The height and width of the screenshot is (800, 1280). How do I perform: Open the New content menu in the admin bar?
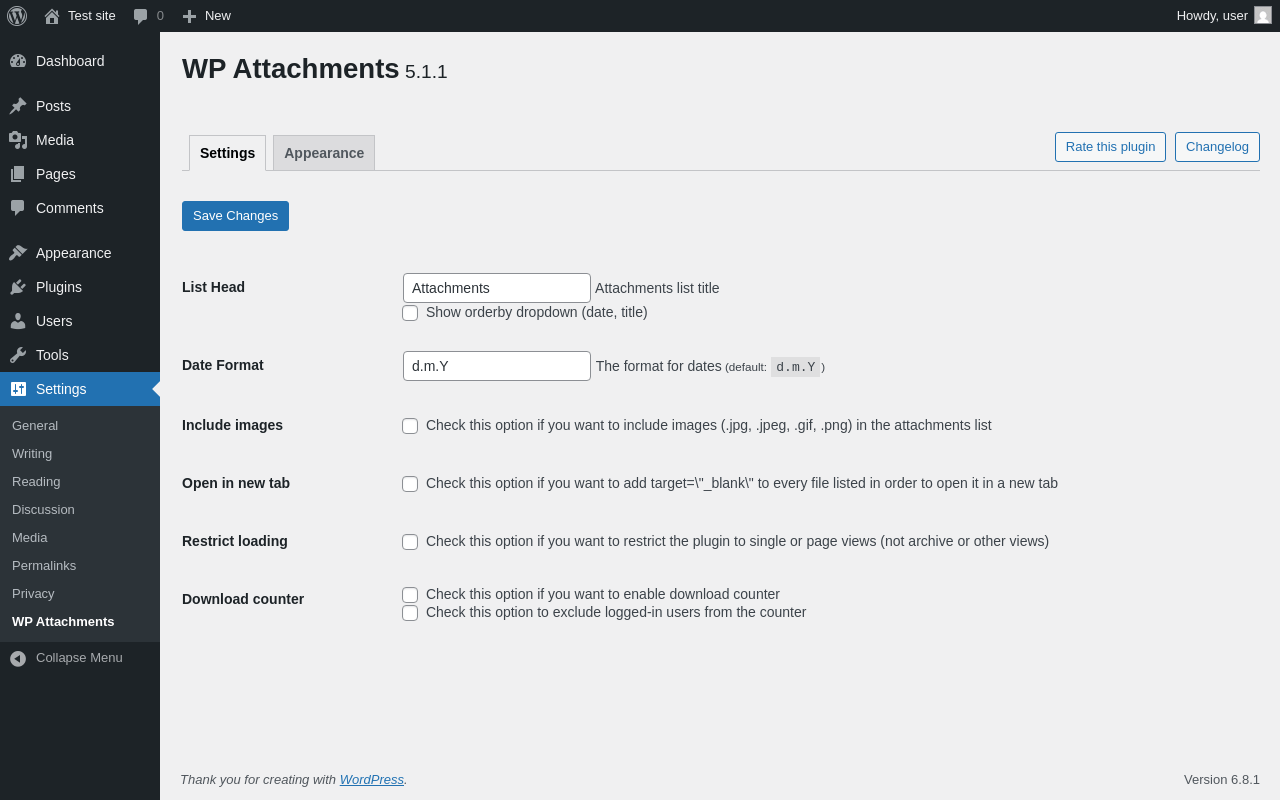(206, 16)
